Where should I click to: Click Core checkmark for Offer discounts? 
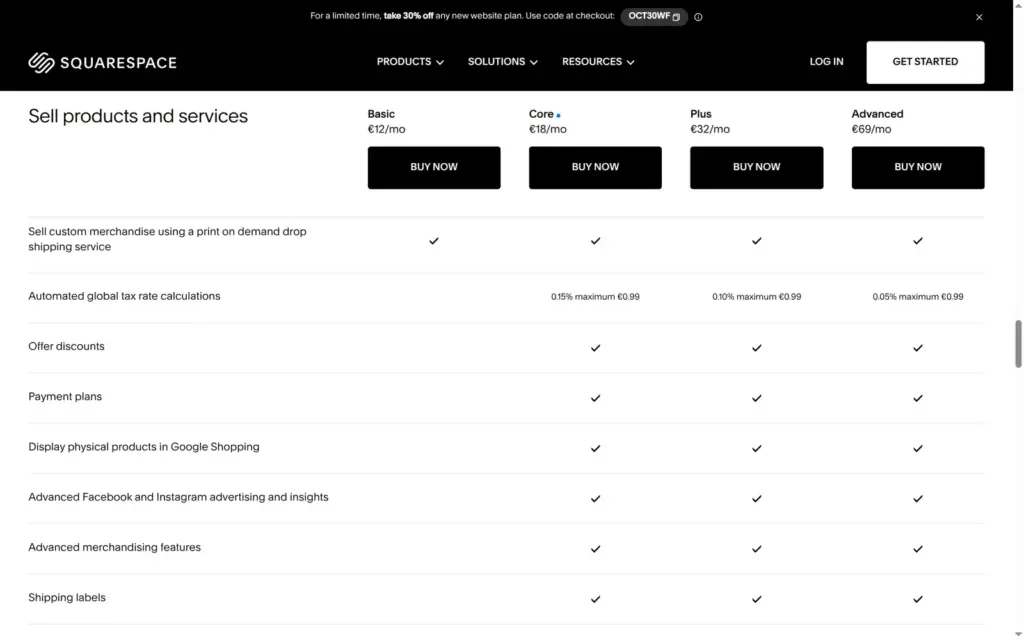coord(595,348)
